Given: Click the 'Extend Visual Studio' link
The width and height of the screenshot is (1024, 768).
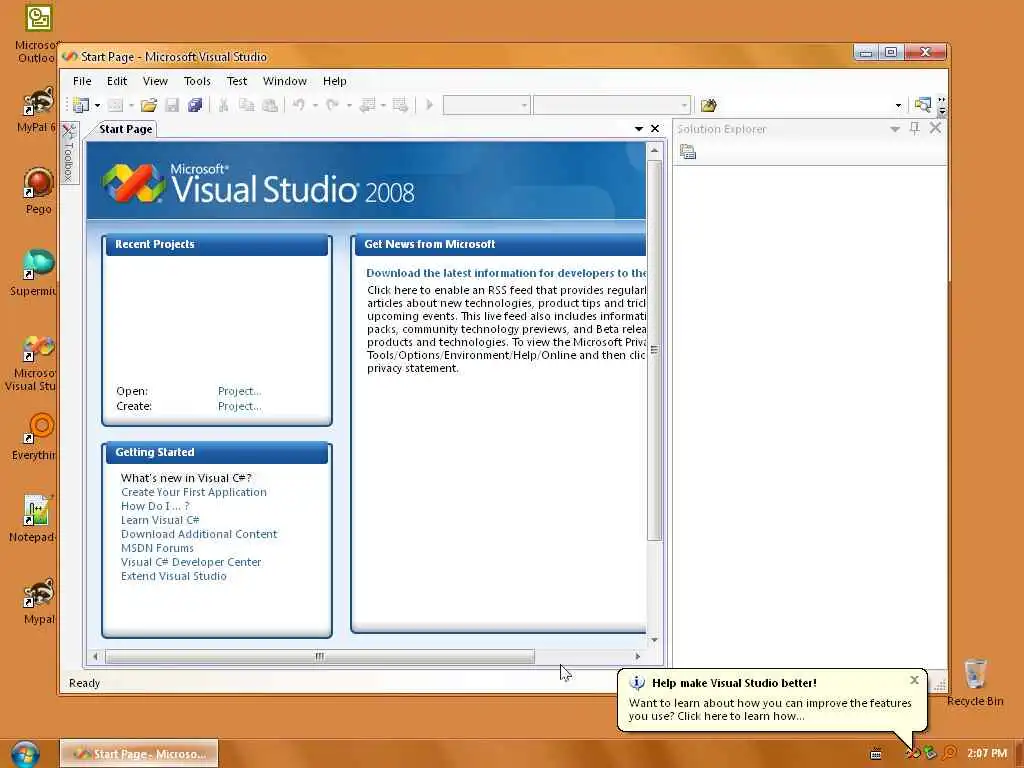Looking at the screenshot, I should 174,577.
